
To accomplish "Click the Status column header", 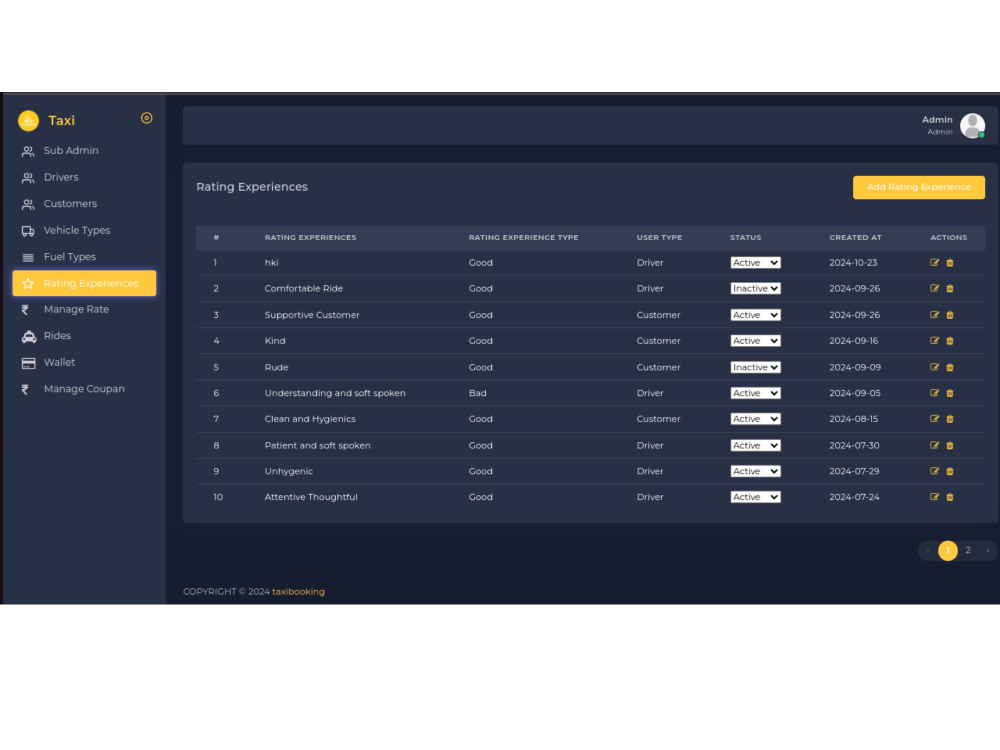I will click(x=746, y=237).
